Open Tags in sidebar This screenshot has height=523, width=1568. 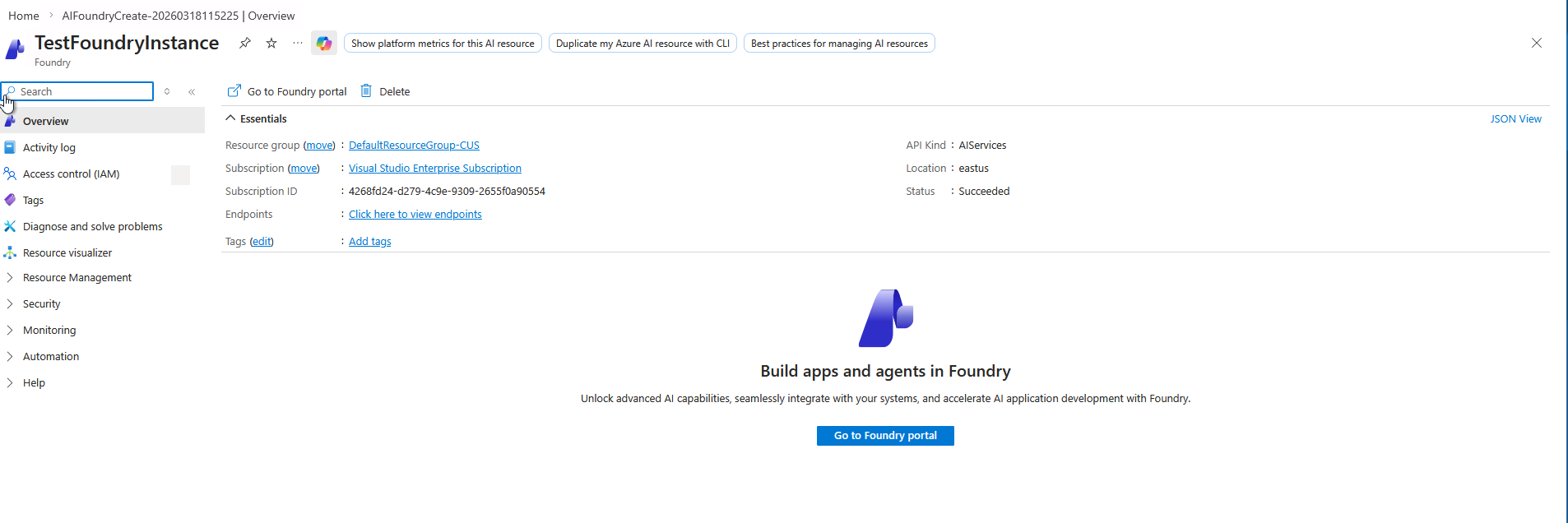tap(34, 200)
